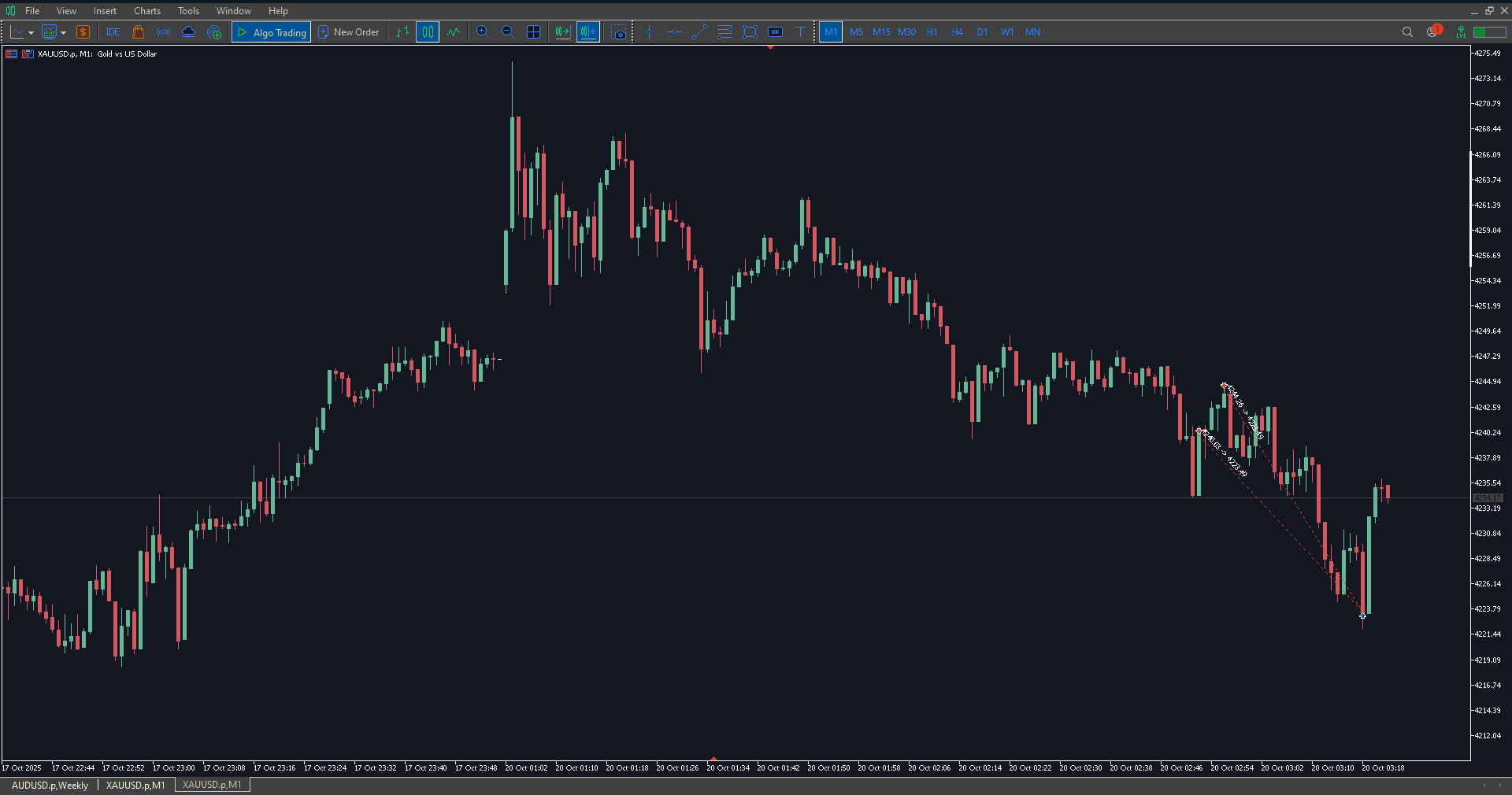Viewport: 1512px width, 795px height.
Task: Select the trendline drawing tool
Action: [699, 32]
